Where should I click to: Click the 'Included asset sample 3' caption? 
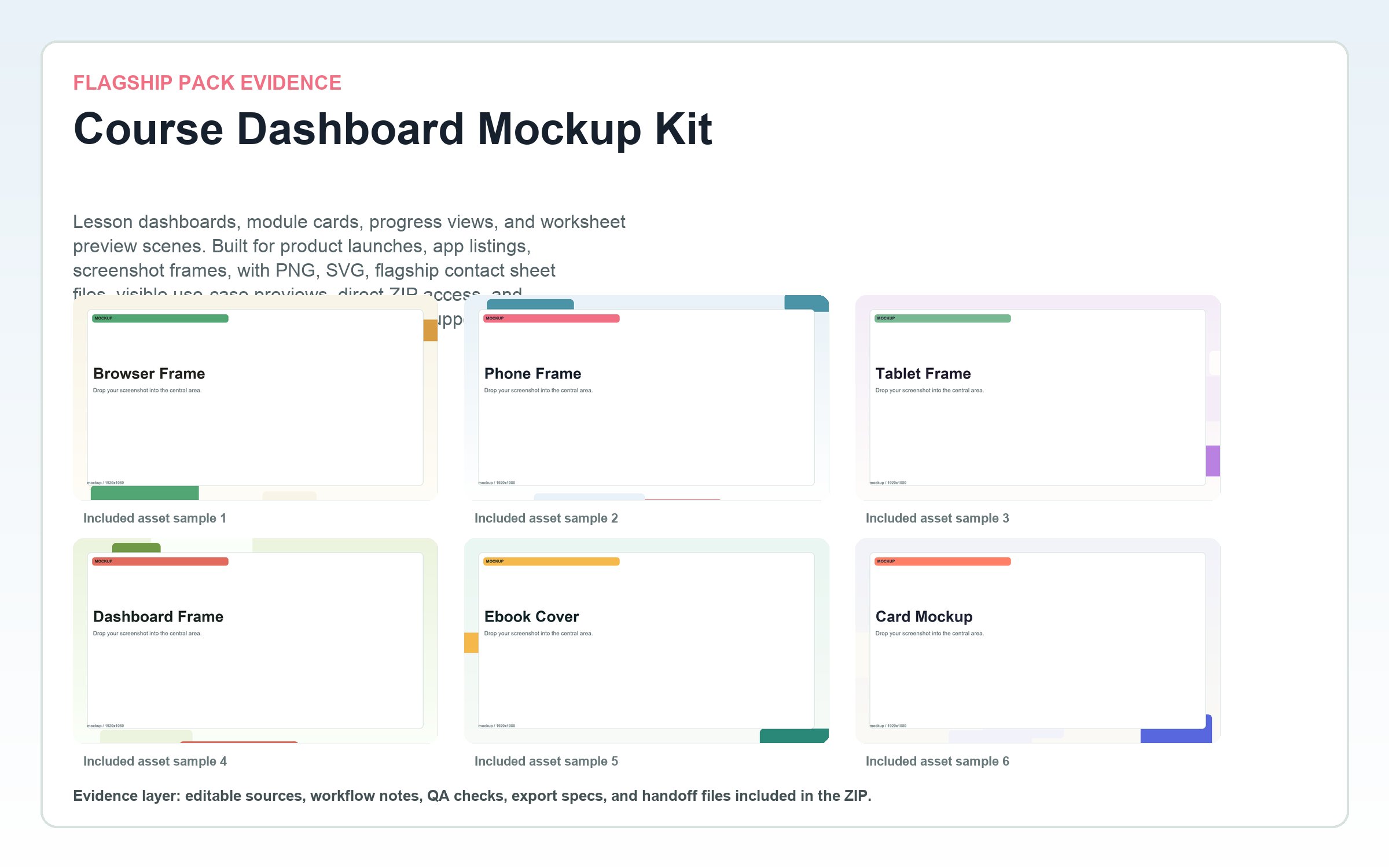pos(938,518)
